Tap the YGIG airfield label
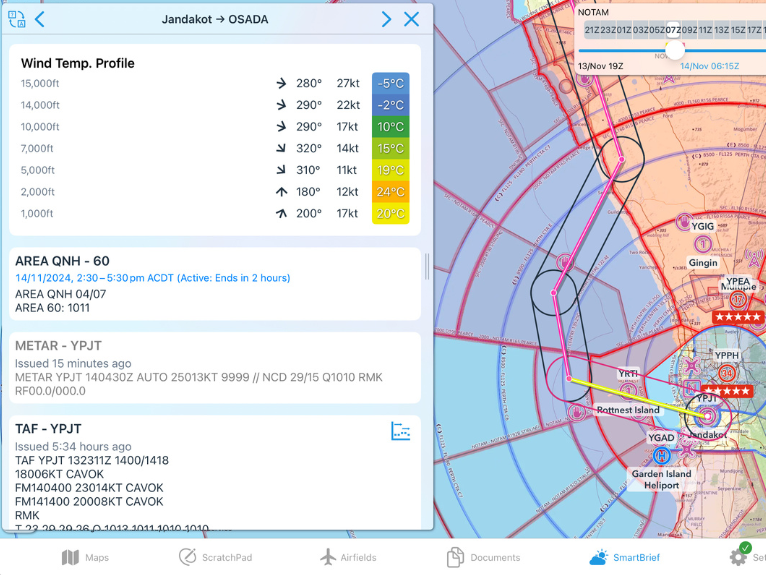The width and height of the screenshot is (766, 575). [x=702, y=226]
